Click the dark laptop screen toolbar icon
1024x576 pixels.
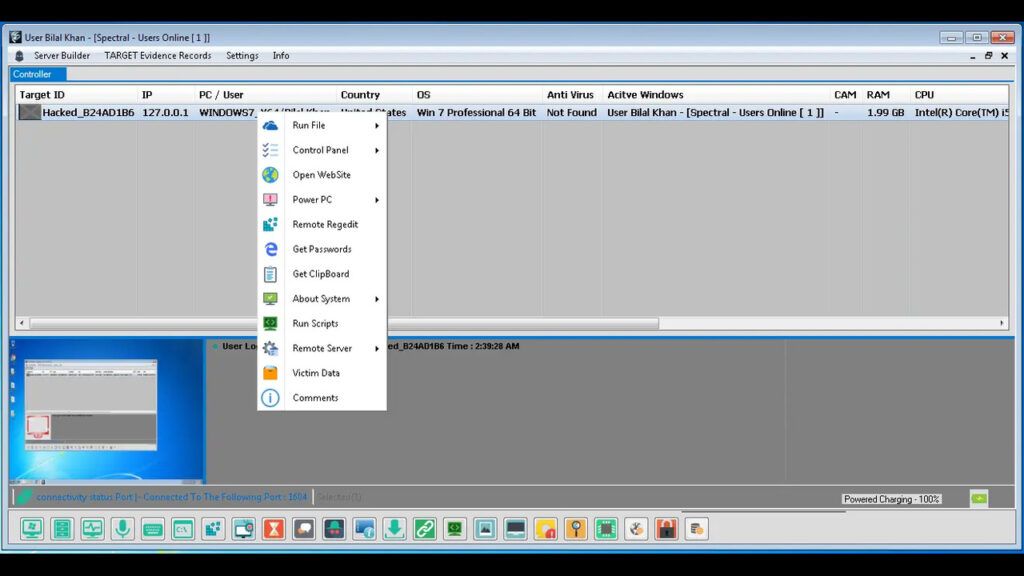click(x=515, y=528)
